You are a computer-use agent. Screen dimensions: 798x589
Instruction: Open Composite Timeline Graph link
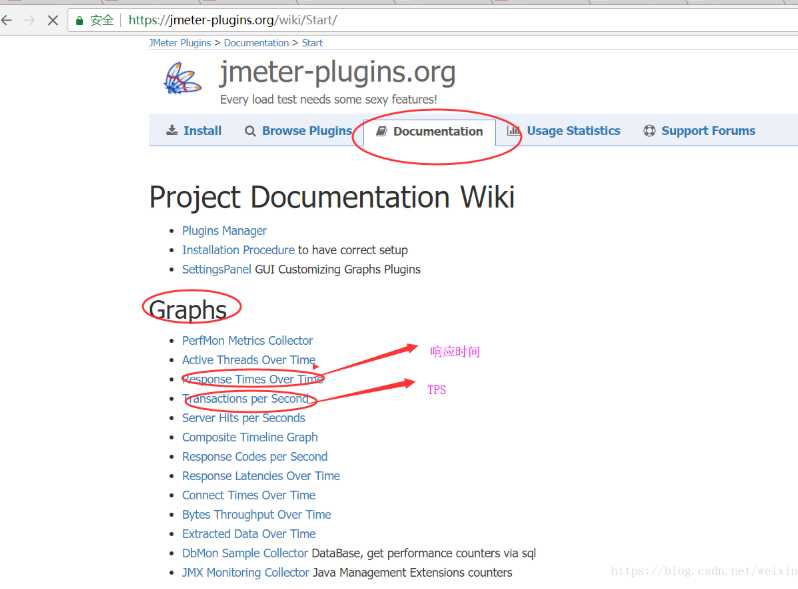click(x=250, y=437)
